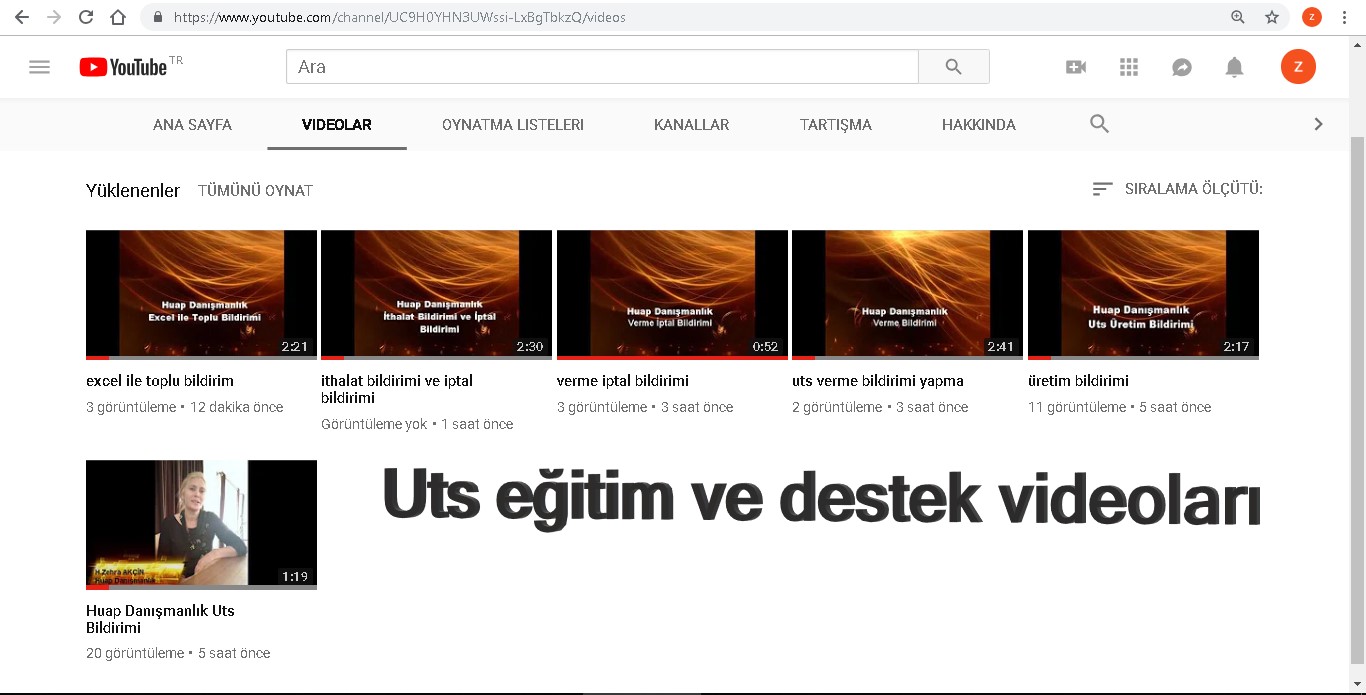Open the 'Excel ile Toplu Bildirimi' video thumbnail
The image size is (1366, 695).
(x=201, y=295)
